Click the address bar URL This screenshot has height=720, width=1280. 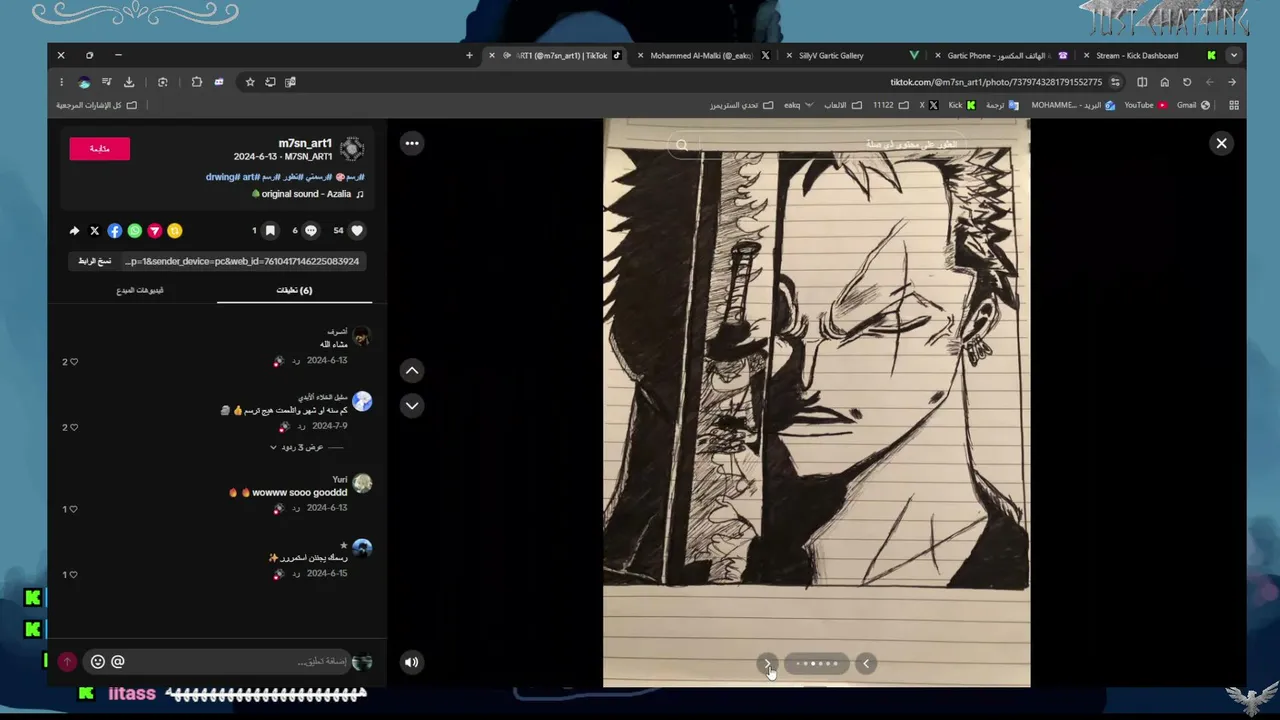tap(996, 82)
